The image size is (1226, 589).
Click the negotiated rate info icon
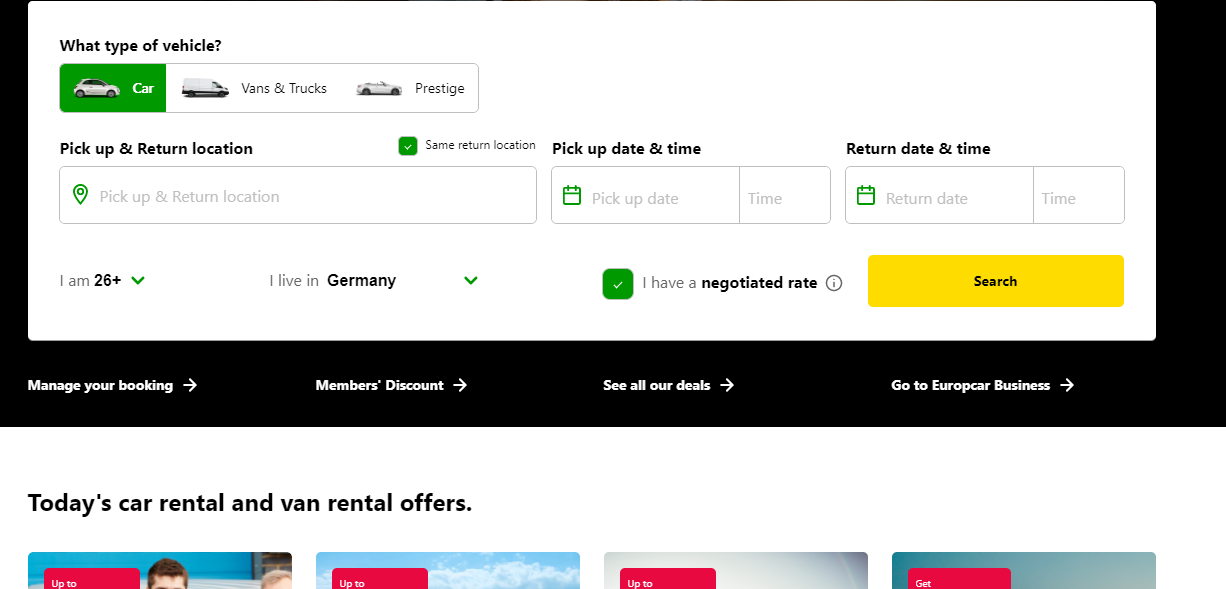point(834,283)
